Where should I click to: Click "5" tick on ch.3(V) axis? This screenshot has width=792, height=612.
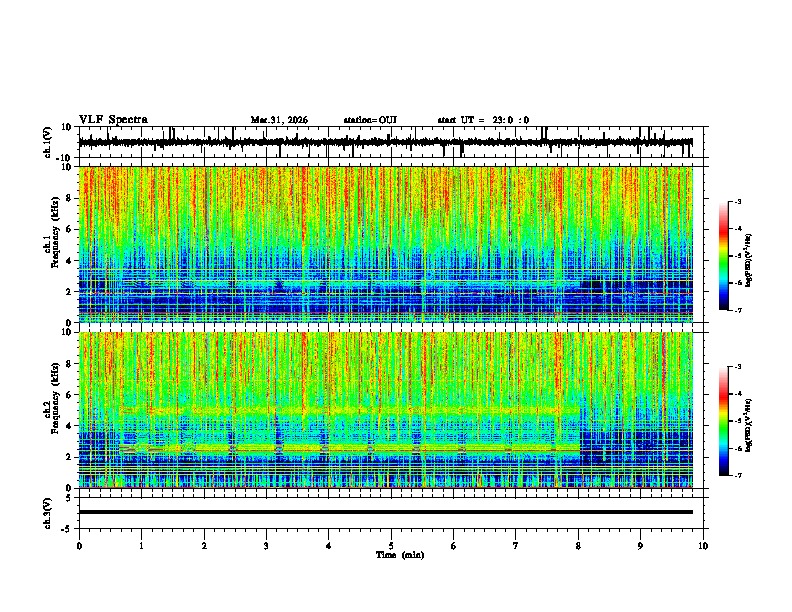[x=69, y=497]
